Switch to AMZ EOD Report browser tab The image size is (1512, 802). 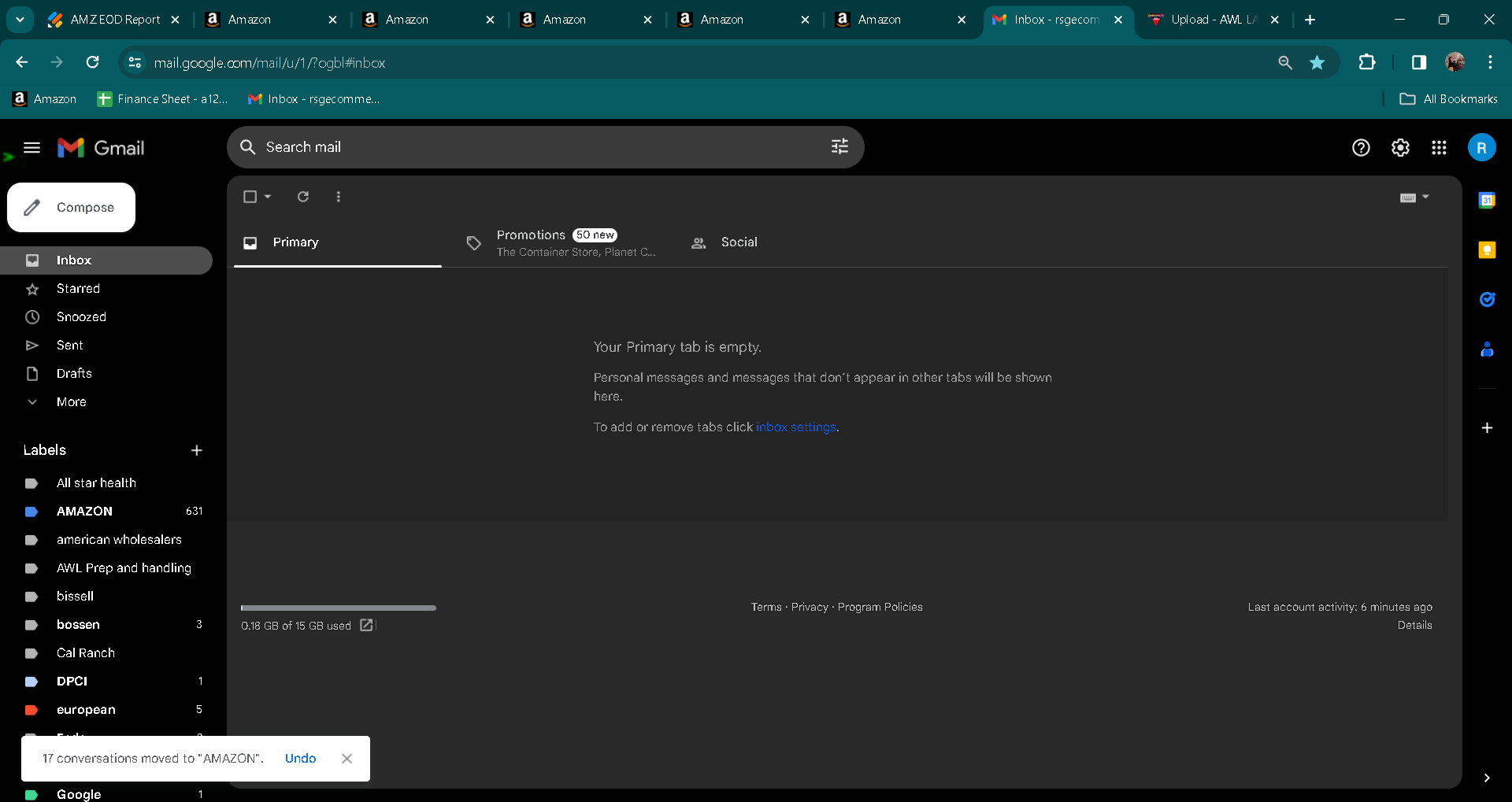coord(114,20)
